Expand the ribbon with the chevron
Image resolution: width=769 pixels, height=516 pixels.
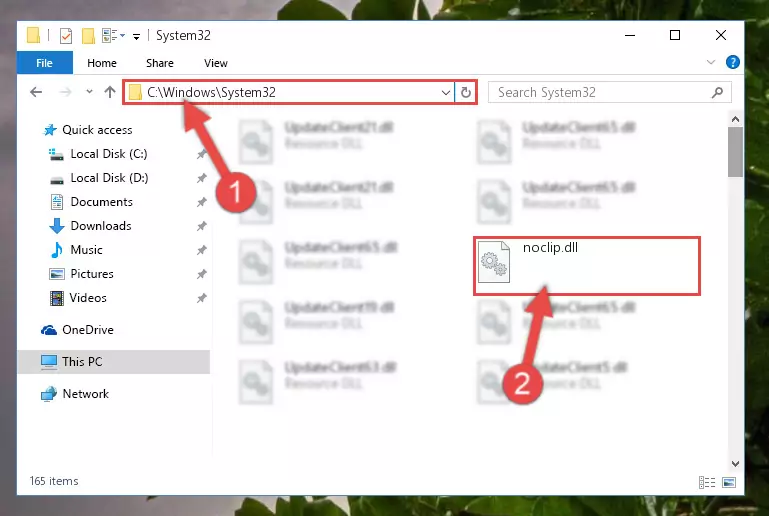coord(711,62)
